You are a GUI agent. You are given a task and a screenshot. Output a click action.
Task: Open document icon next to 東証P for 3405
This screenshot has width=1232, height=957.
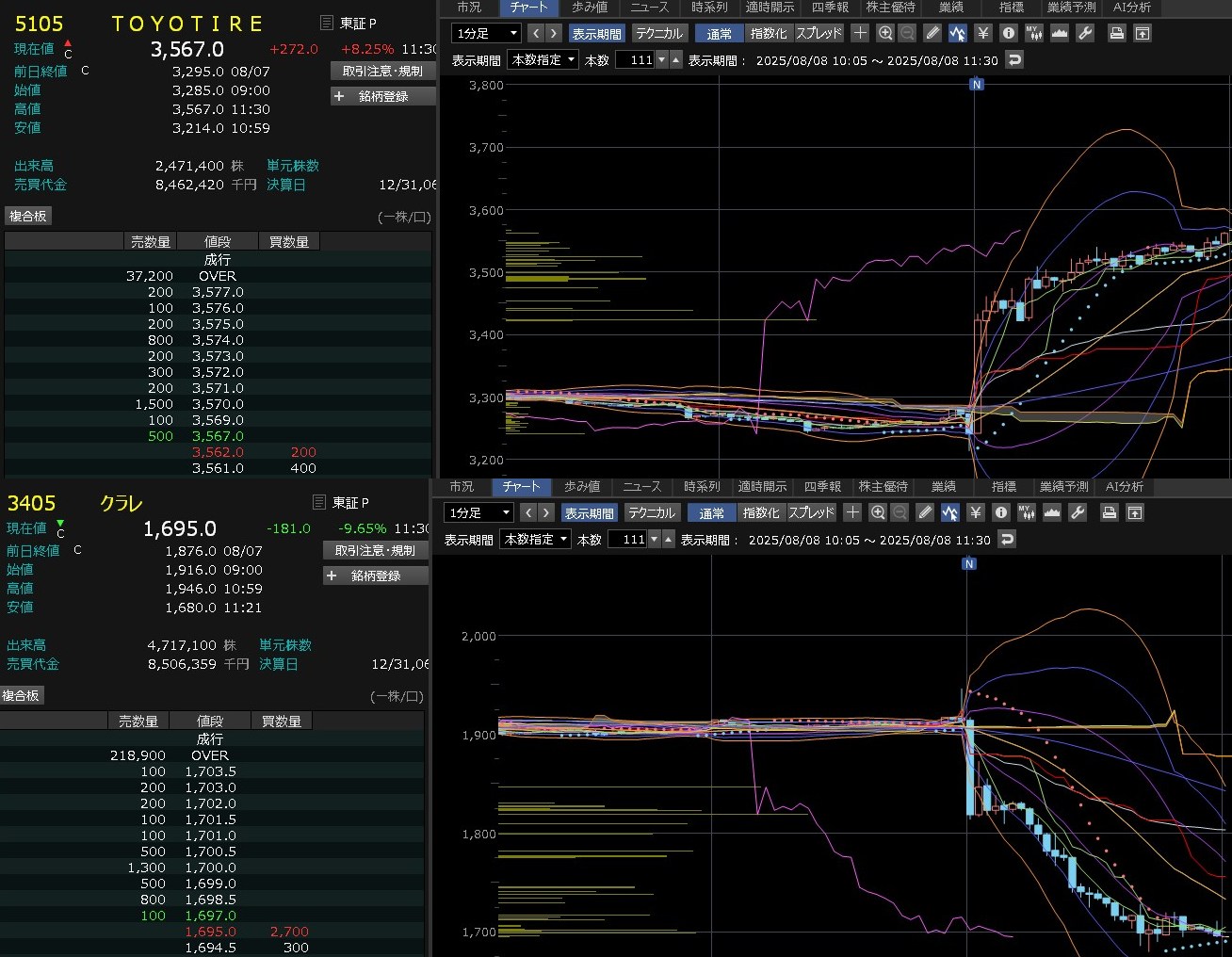pos(319,502)
